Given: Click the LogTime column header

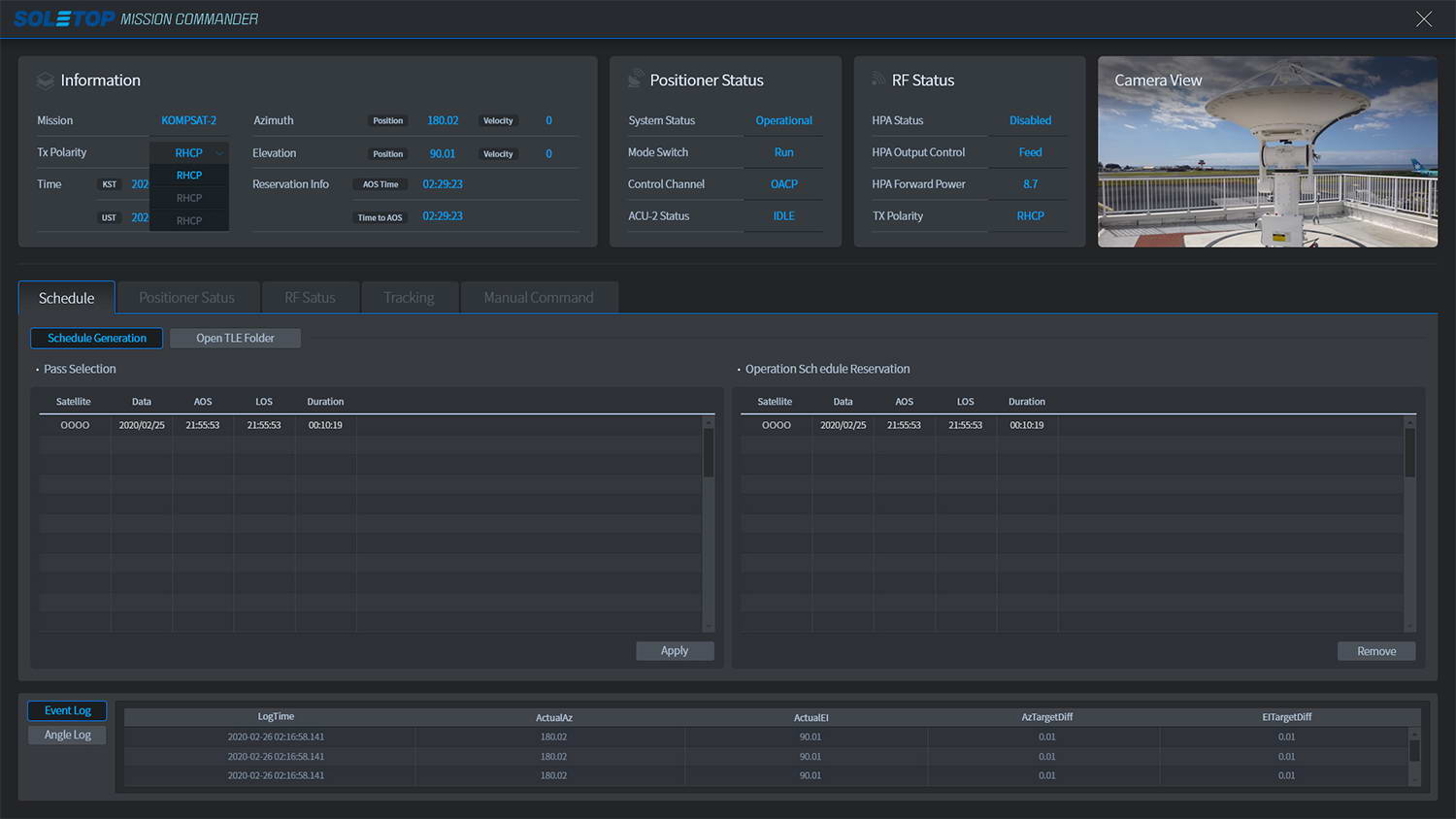Looking at the screenshot, I should pyautogui.click(x=276, y=717).
